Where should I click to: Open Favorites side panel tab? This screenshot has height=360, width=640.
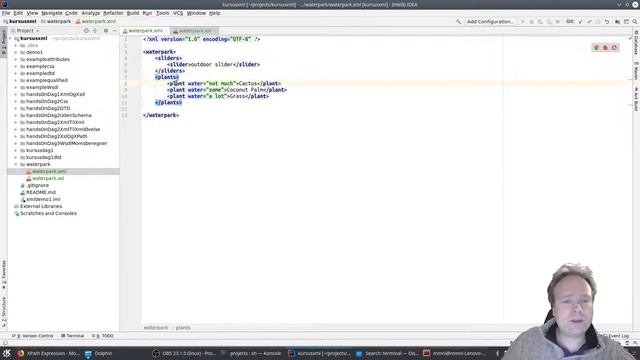[4, 276]
